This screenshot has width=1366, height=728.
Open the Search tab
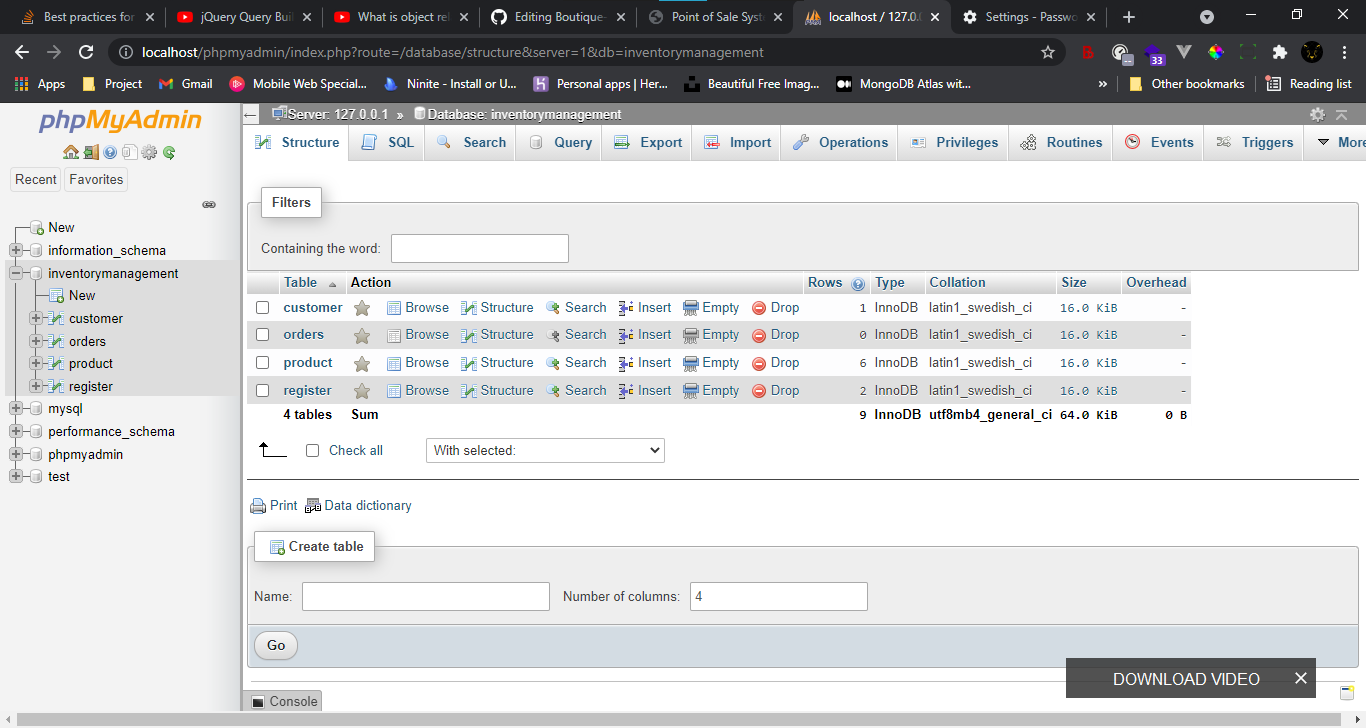(x=472, y=143)
